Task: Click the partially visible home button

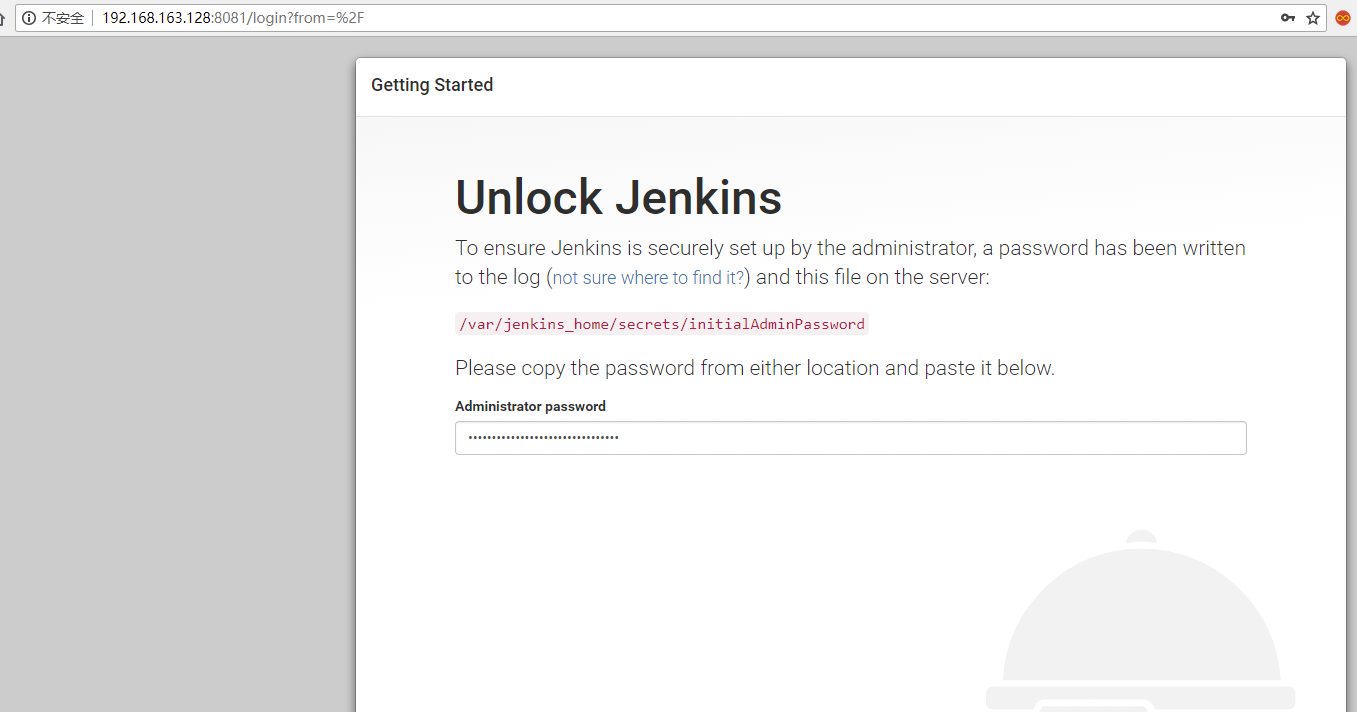Action: (3, 18)
